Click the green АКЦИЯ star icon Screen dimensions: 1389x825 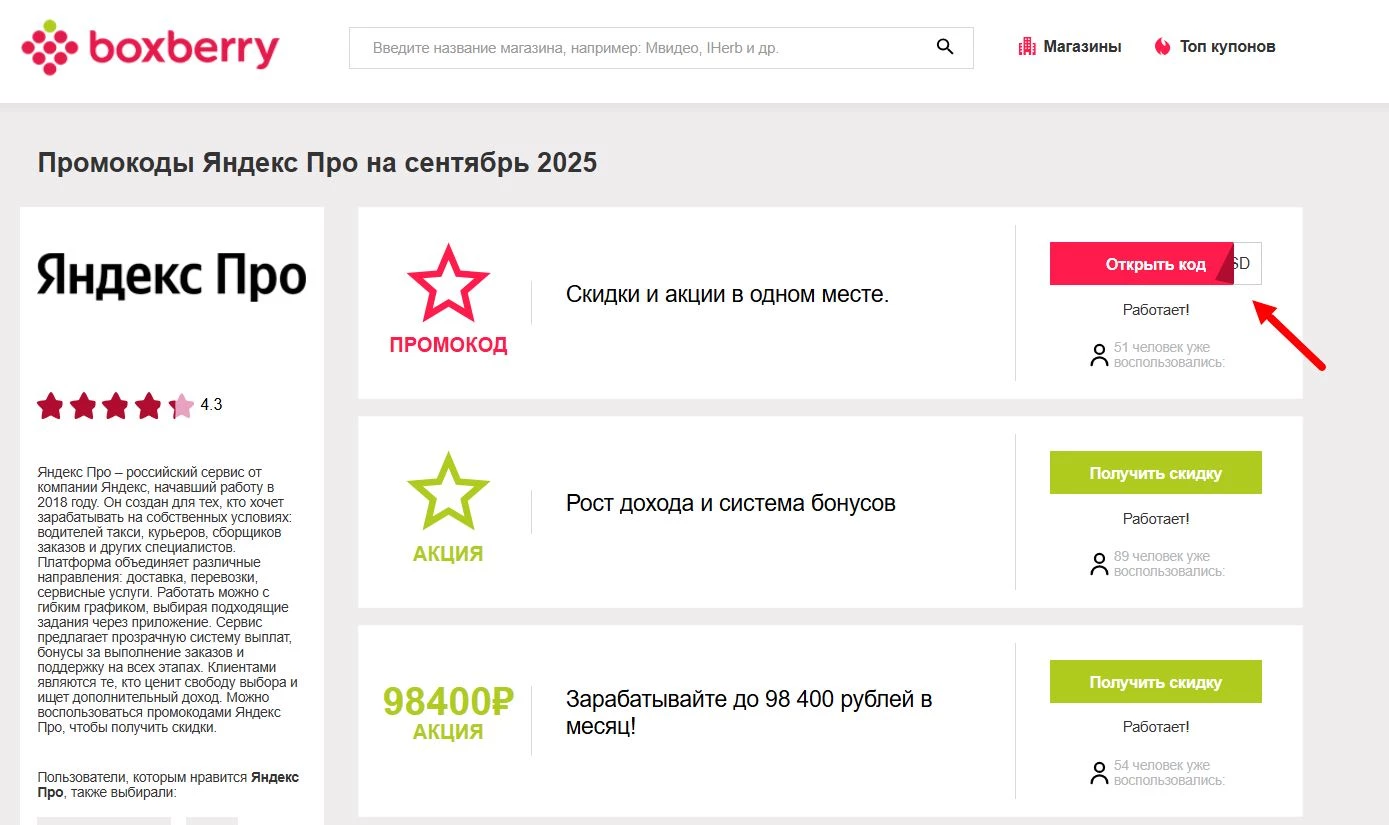click(448, 490)
